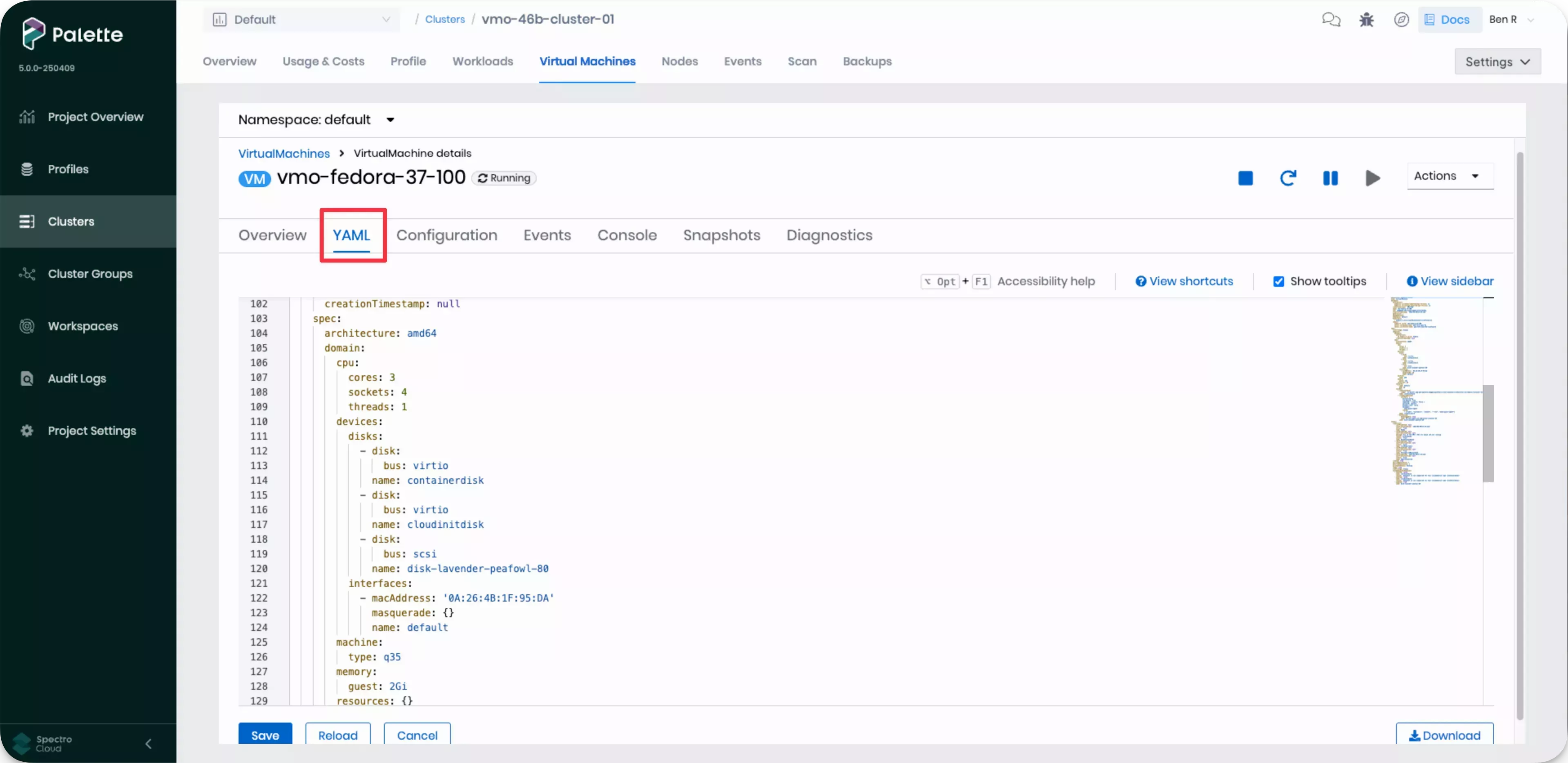This screenshot has height=763, width=1568.
Task: Open Workspaces from the sidebar
Action: point(83,326)
